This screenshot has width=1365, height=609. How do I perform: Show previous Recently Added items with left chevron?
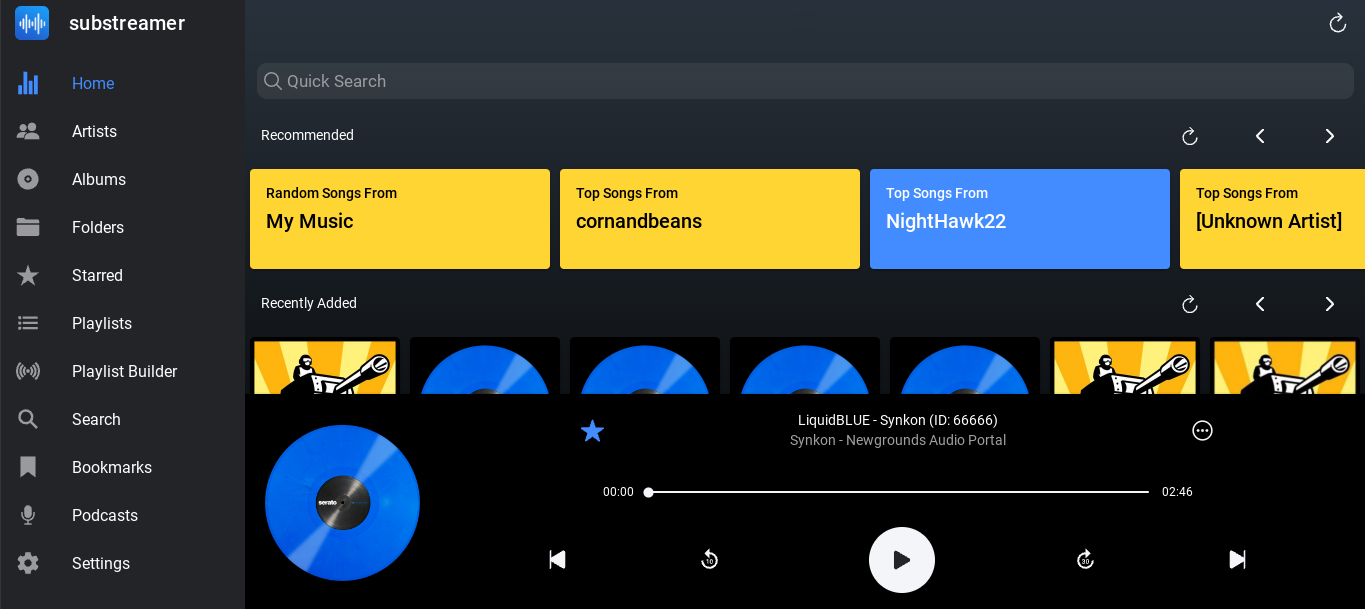(x=1260, y=304)
